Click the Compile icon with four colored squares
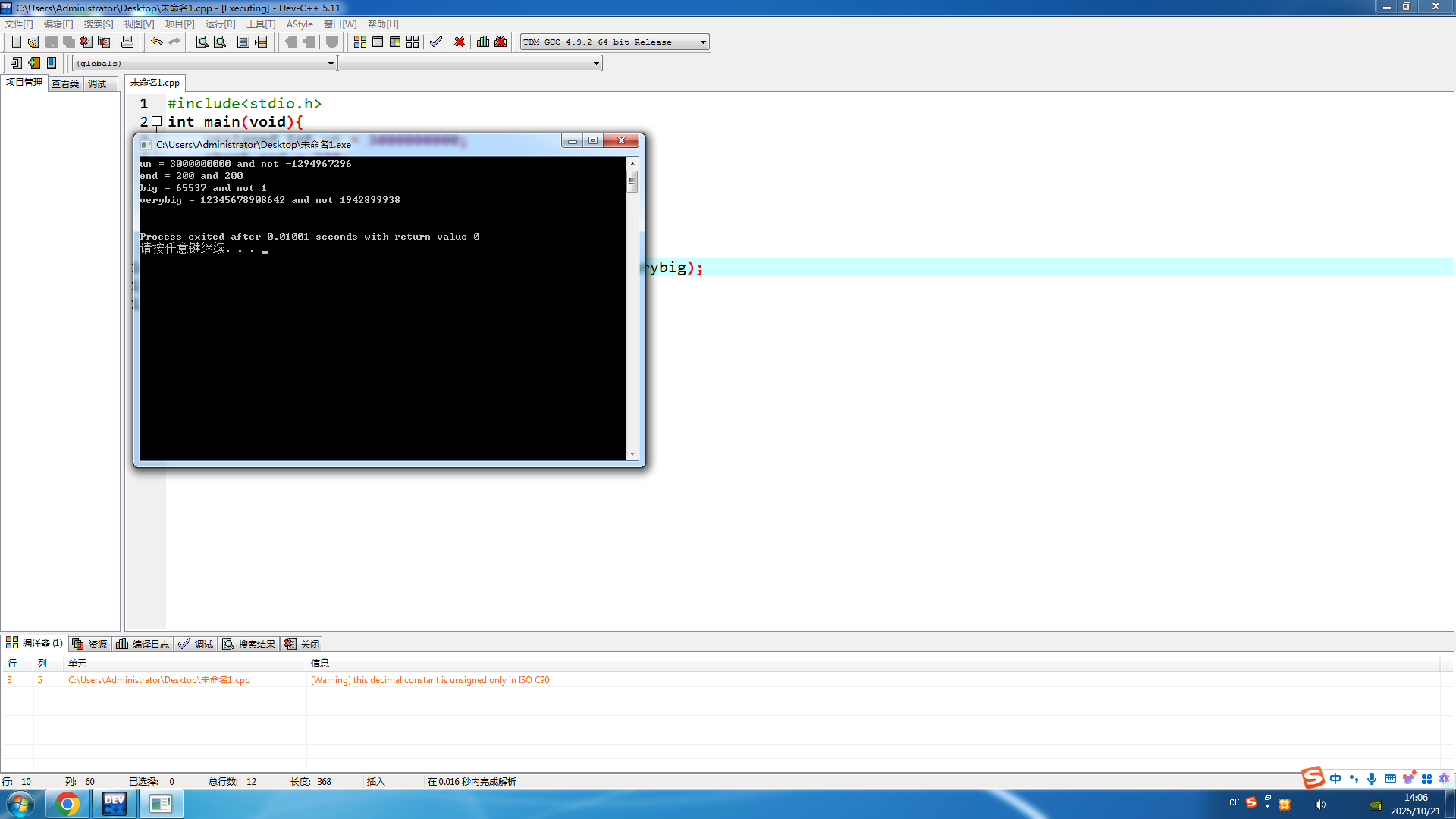The image size is (1456, 819). [x=360, y=42]
